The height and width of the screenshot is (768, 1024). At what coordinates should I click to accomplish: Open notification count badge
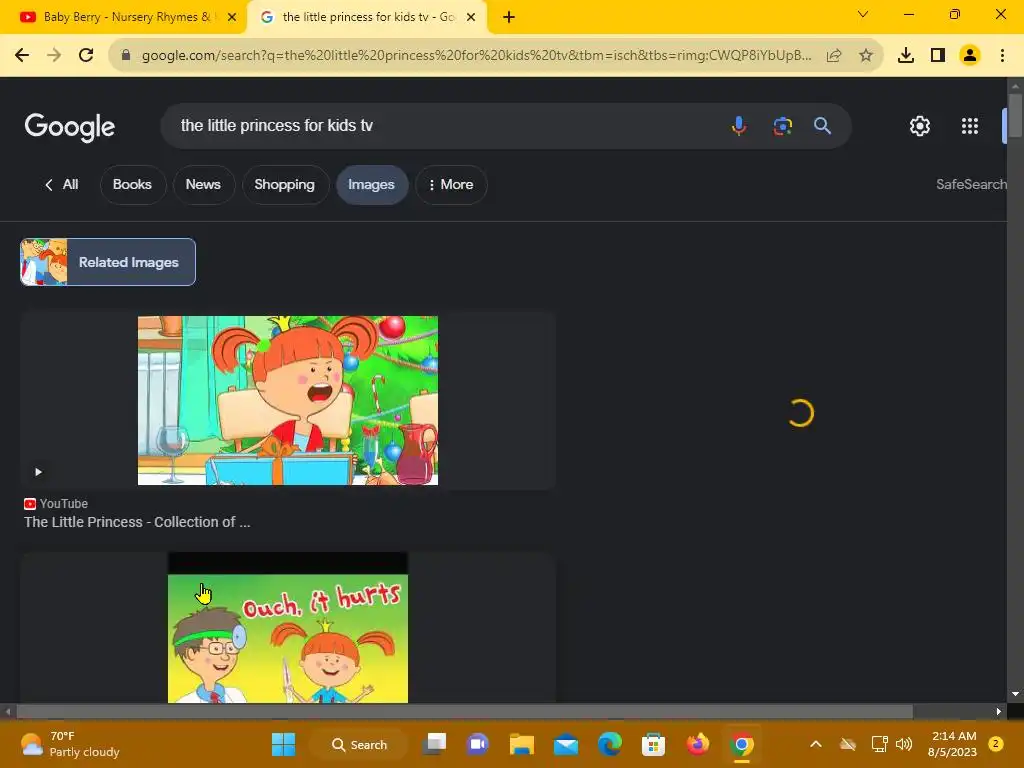tap(996, 743)
